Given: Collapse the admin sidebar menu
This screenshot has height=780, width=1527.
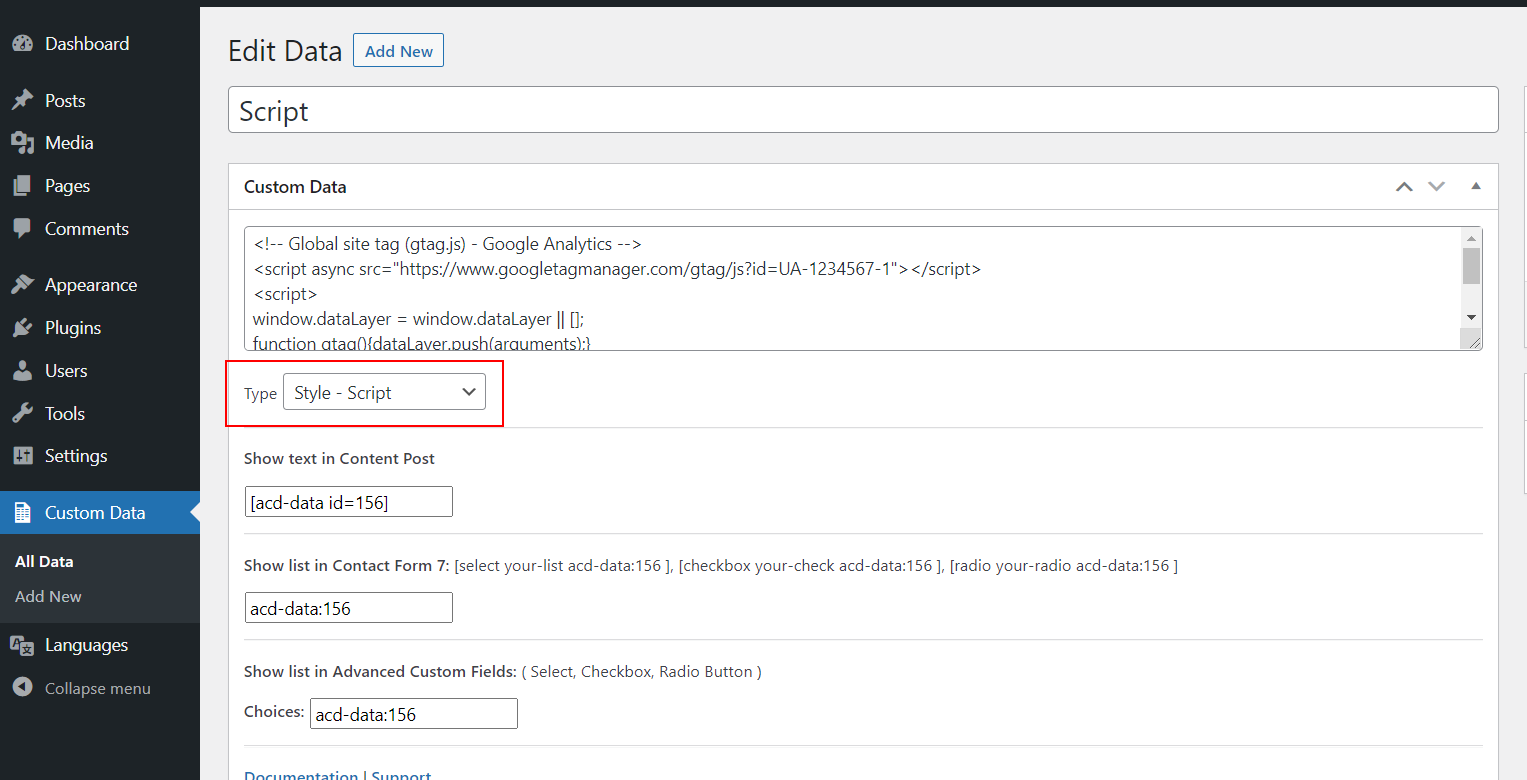Looking at the screenshot, I should pos(98,688).
